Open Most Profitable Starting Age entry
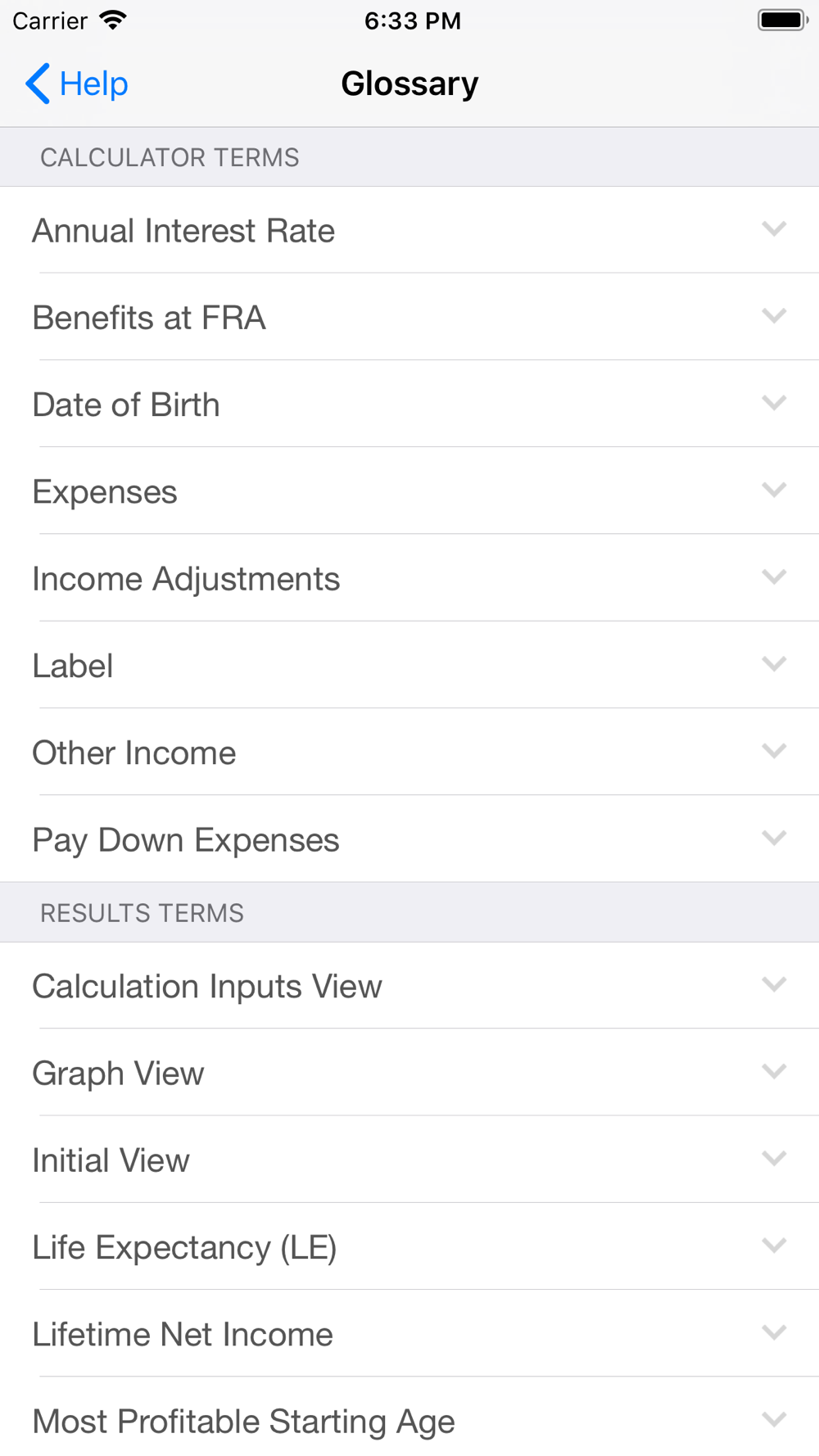This screenshot has height=1456, width=819. click(x=243, y=1421)
